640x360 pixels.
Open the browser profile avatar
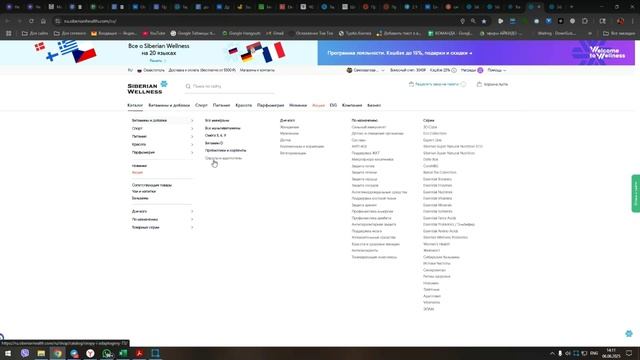[x=620, y=21]
